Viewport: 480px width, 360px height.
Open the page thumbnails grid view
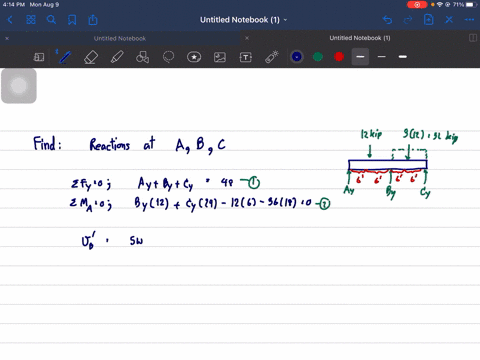click(31, 20)
